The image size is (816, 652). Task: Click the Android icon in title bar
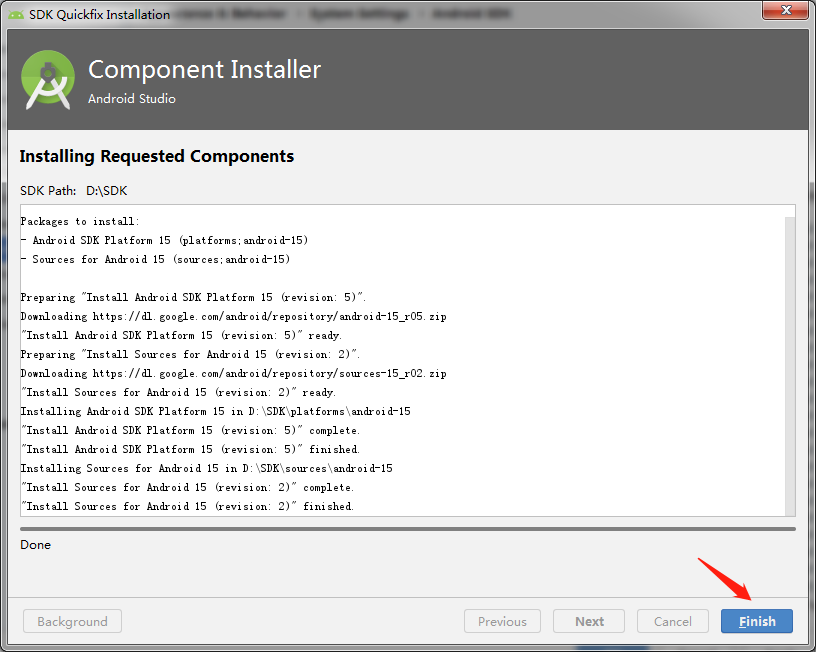tap(16, 15)
